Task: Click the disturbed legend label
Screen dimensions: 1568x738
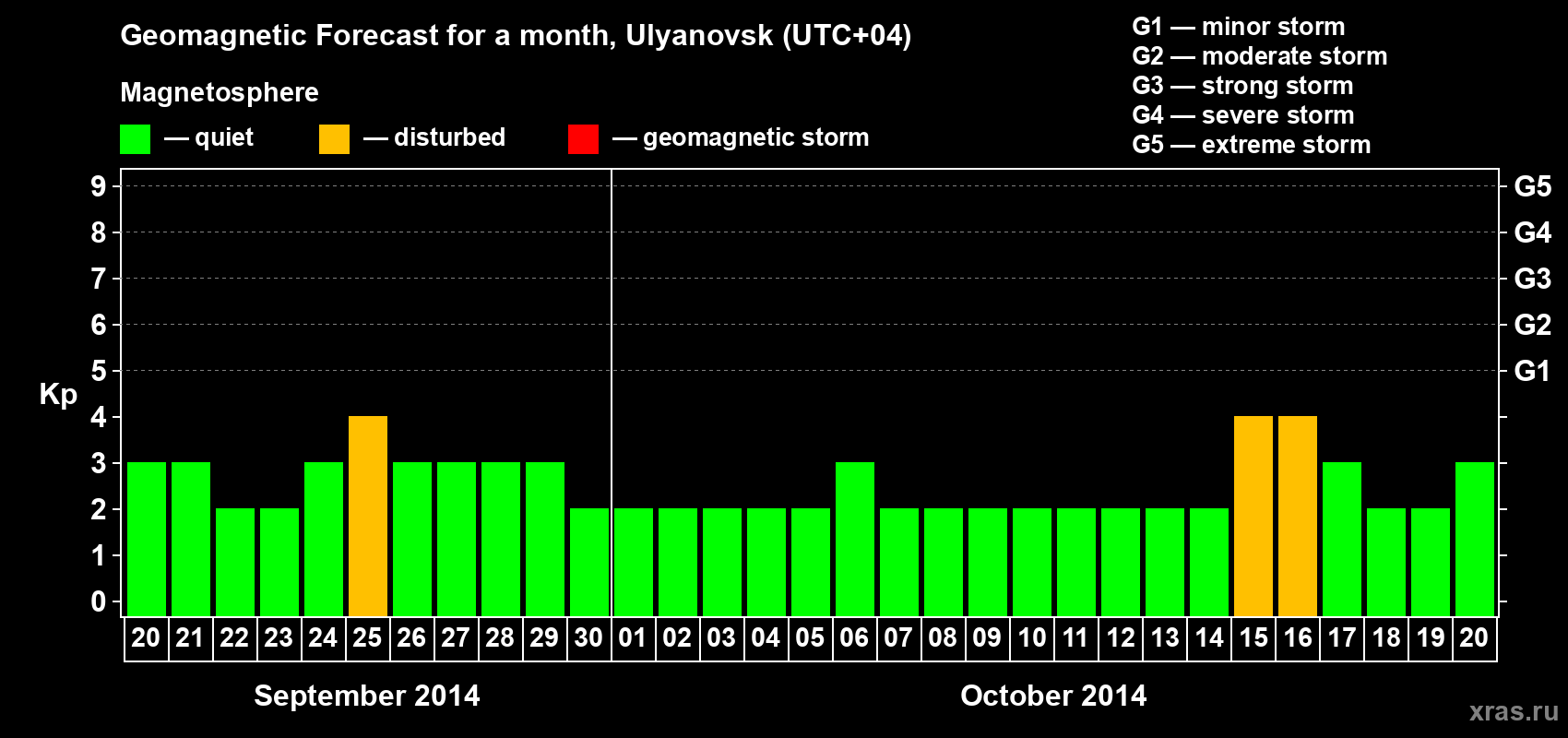Action: pos(449,137)
